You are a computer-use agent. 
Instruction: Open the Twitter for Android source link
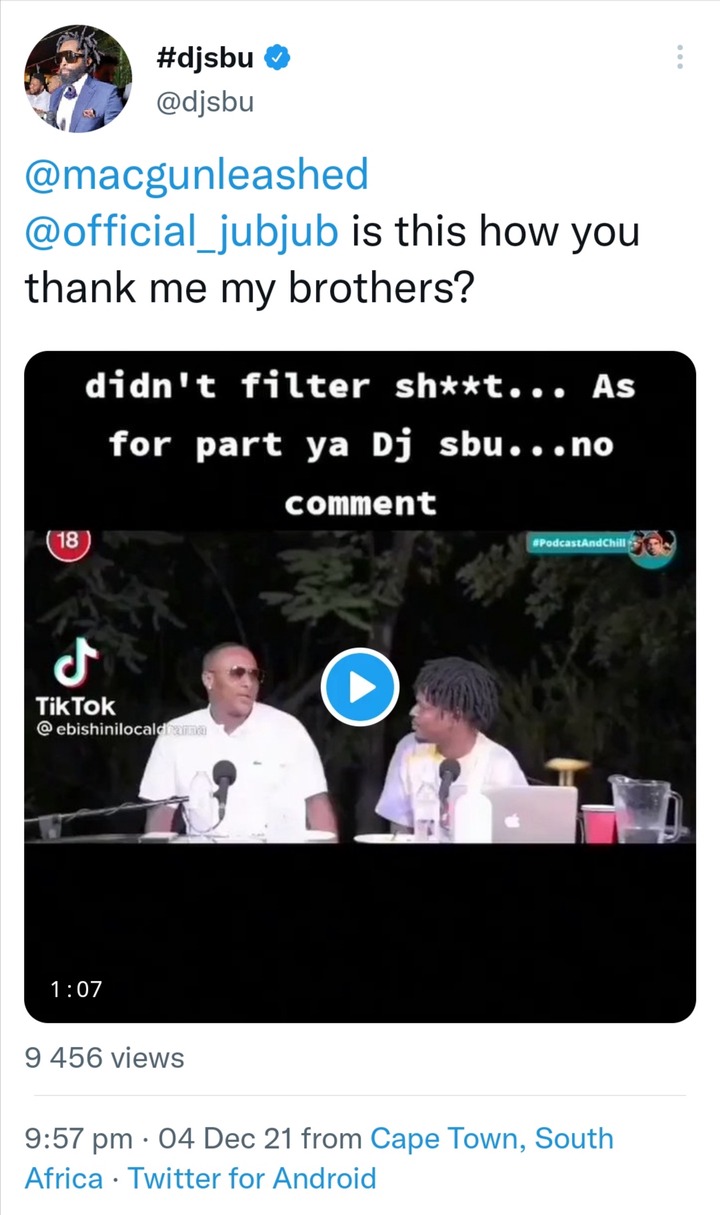coord(252,1178)
